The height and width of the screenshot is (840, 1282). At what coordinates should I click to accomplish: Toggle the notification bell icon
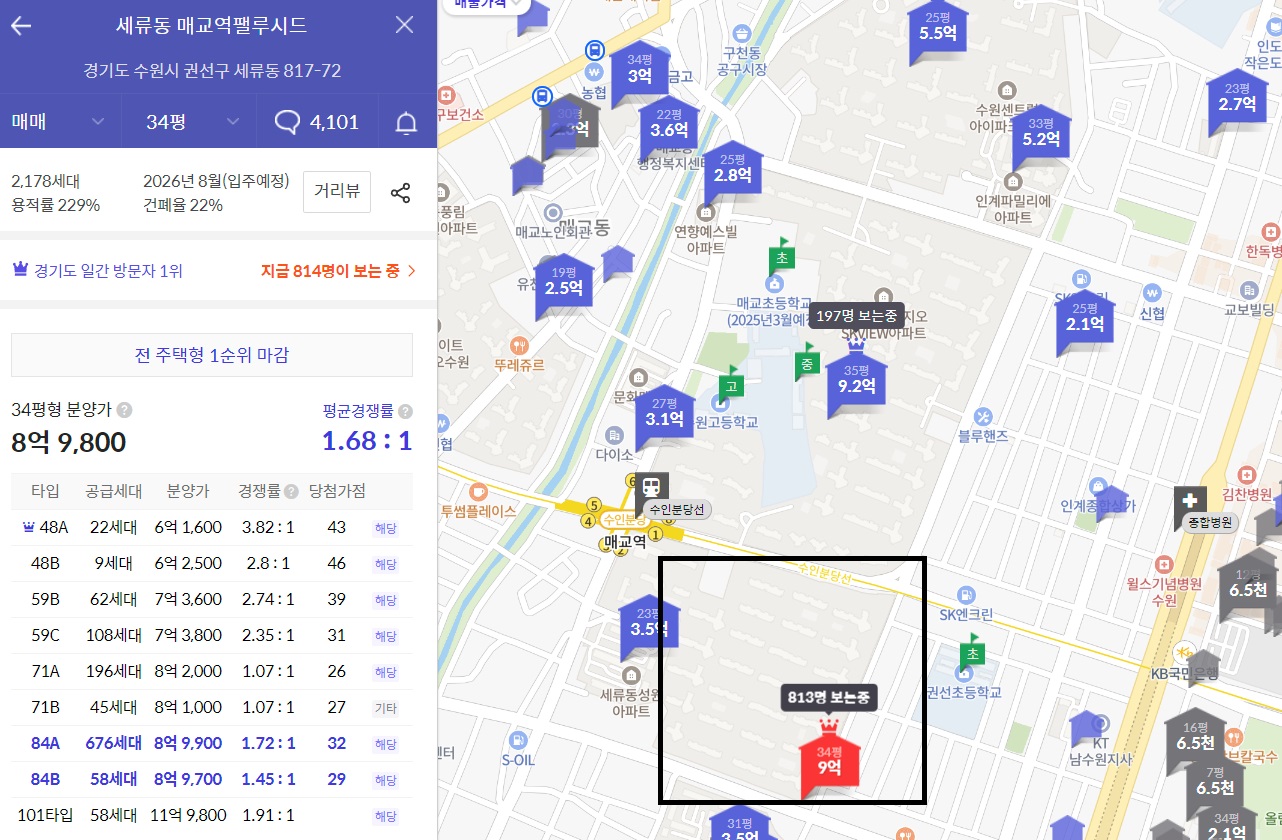[x=406, y=123]
